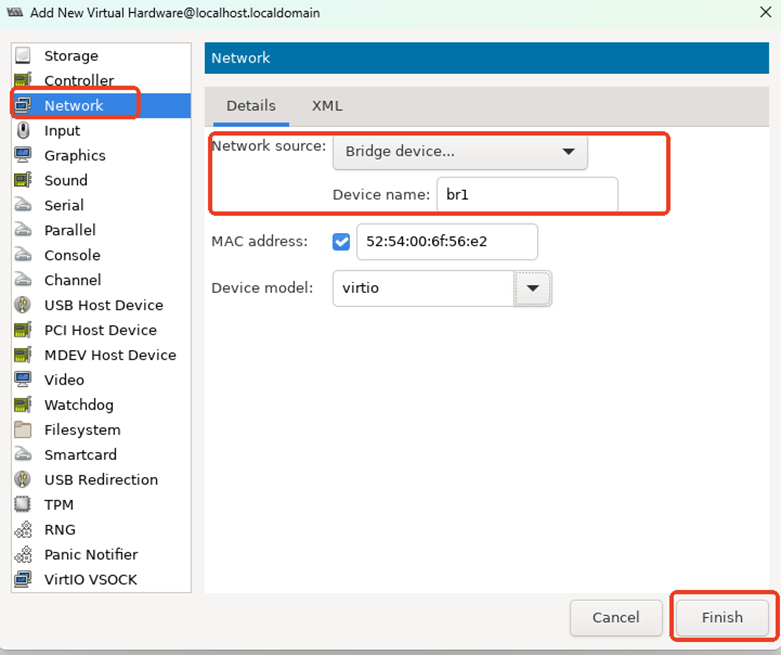The image size is (781, 655).
Task: Click the virtio device model entry
Action: [423, 288]
